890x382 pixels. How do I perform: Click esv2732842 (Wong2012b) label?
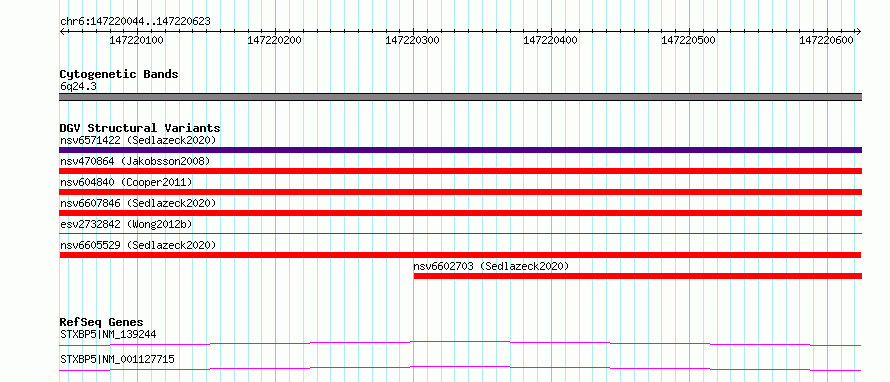click(126, 224)
